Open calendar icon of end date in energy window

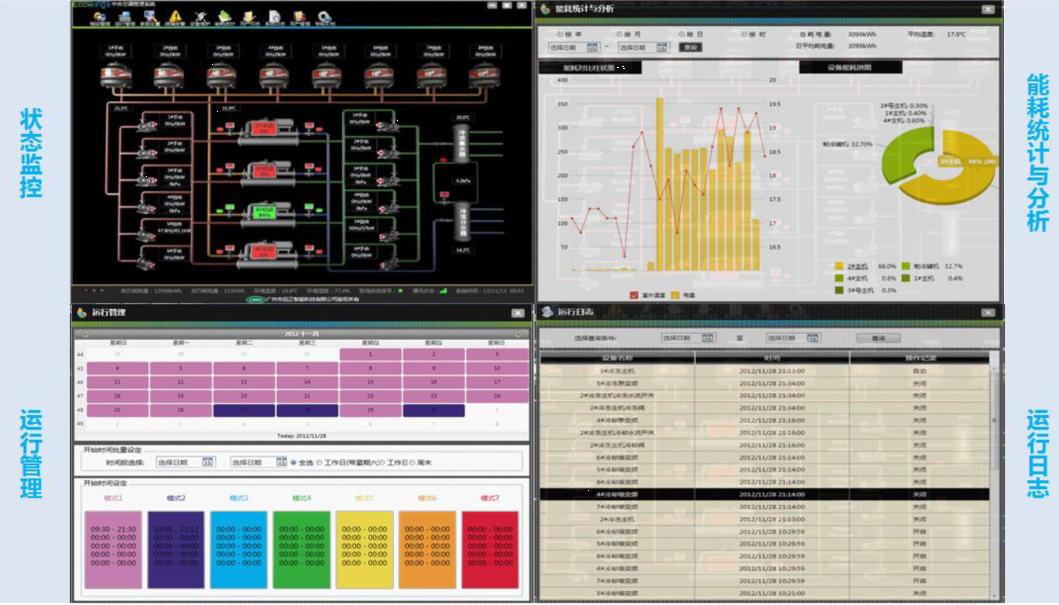tap(662, 47)
